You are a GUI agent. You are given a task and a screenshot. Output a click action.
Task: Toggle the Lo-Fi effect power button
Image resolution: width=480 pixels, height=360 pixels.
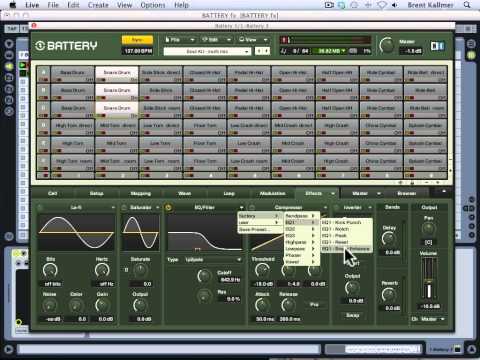point(40,208)
